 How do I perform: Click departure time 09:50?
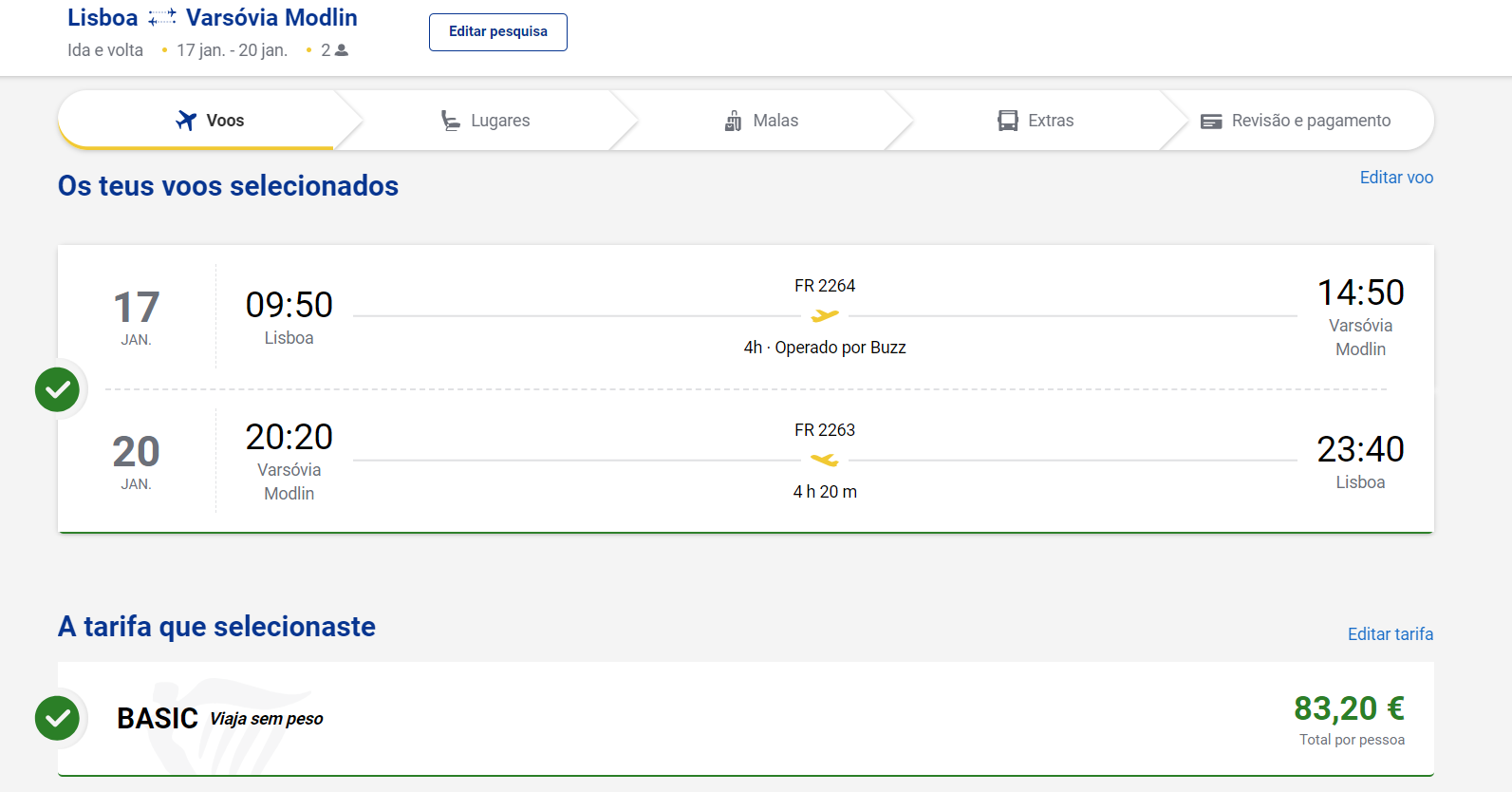click(289, 305)
